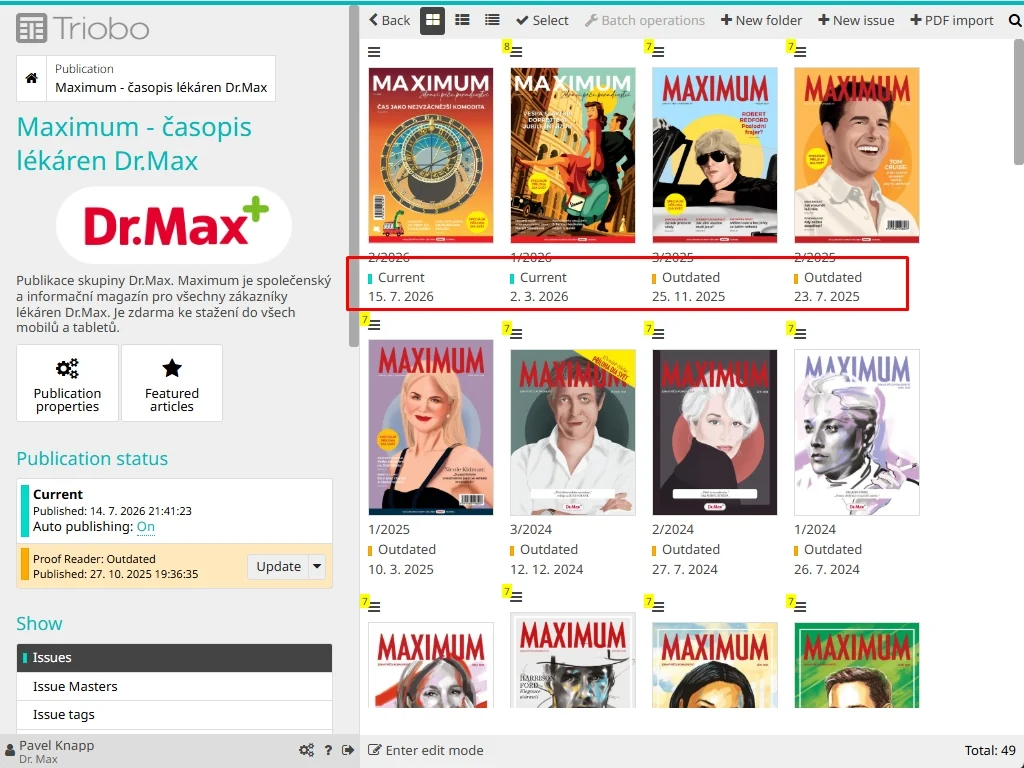Open the PDF import tool
This screenshot has height=768, width=1024.
[x=952, y=20]
